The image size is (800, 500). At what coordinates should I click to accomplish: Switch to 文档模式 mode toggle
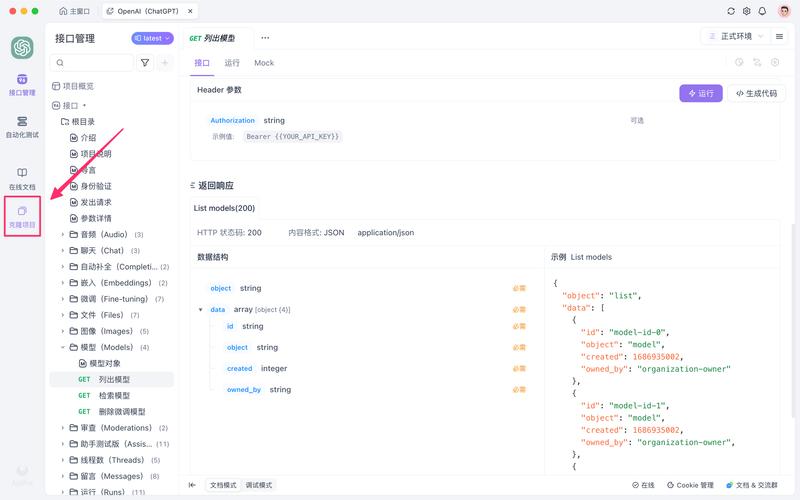(x=223, y=485)
